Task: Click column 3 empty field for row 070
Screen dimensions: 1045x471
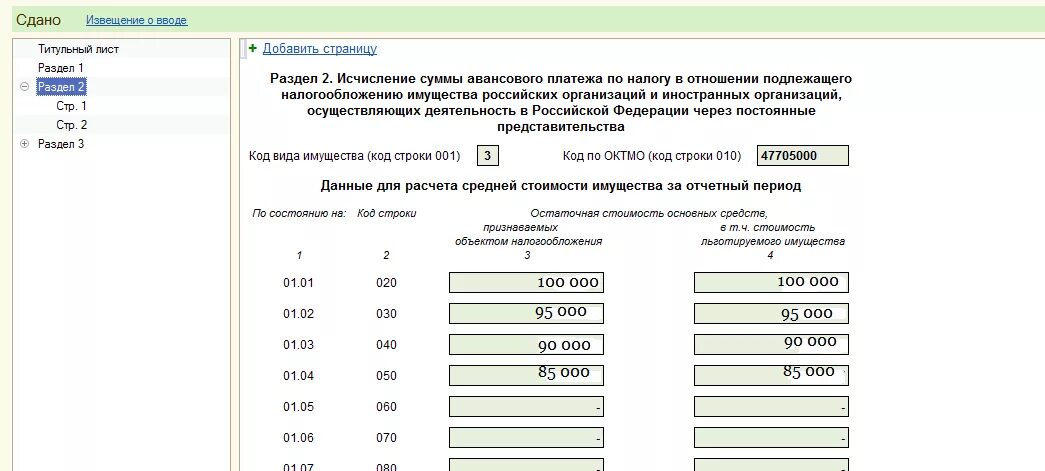Action: (x=526, y=437)
